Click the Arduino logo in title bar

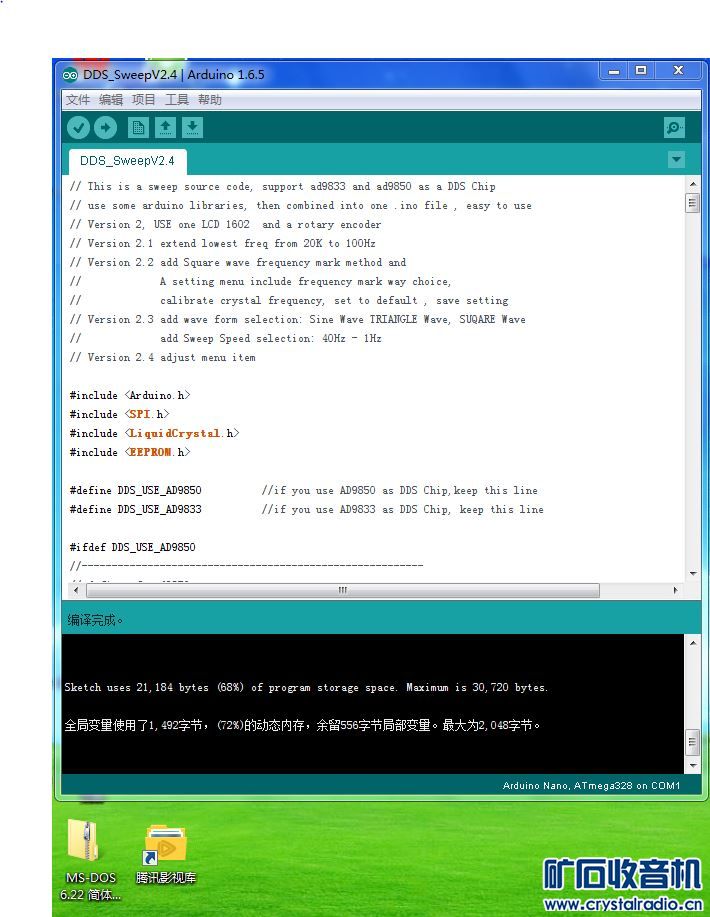[70, 75]
